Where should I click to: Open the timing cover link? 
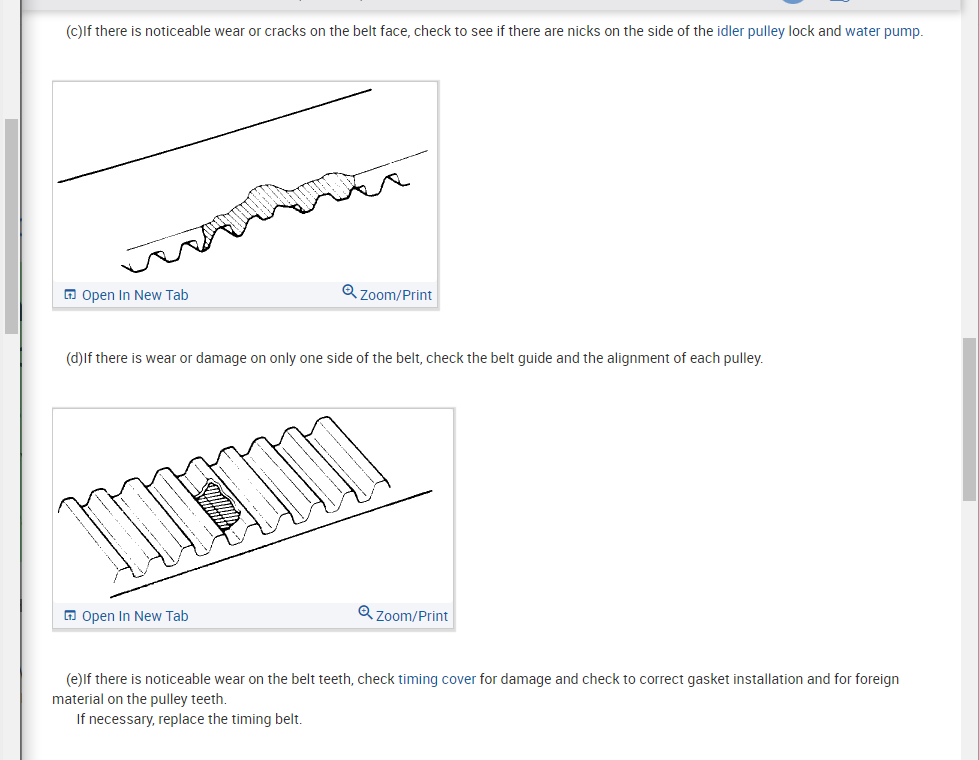click(437, 679)
